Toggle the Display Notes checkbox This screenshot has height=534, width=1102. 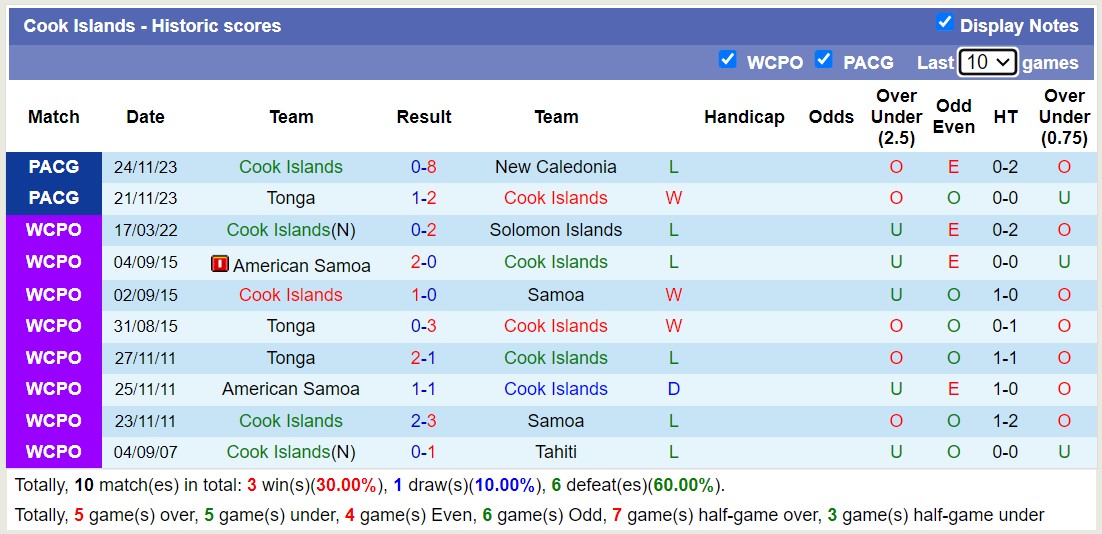click(x=944, y=23)
